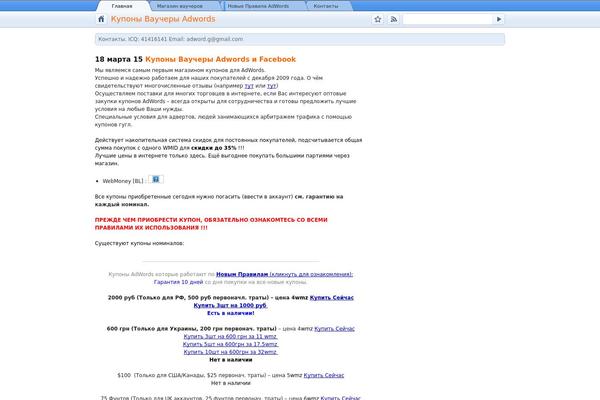Click Купить Сейчас for $100 coupon
Screen dimensions: 600x400
[x=324, y=375]
